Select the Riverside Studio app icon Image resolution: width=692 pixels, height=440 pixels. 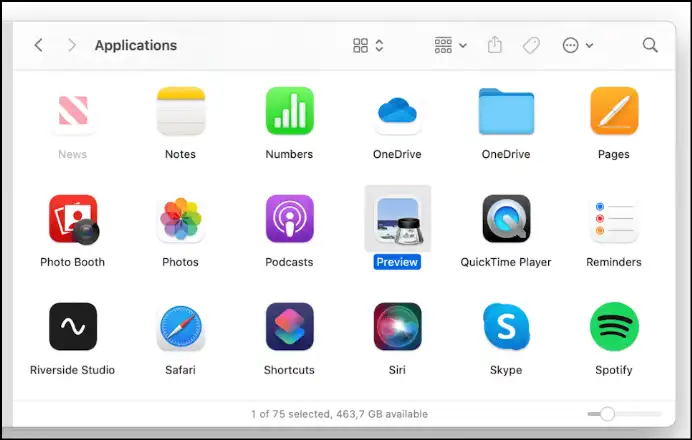coord(73,327)
